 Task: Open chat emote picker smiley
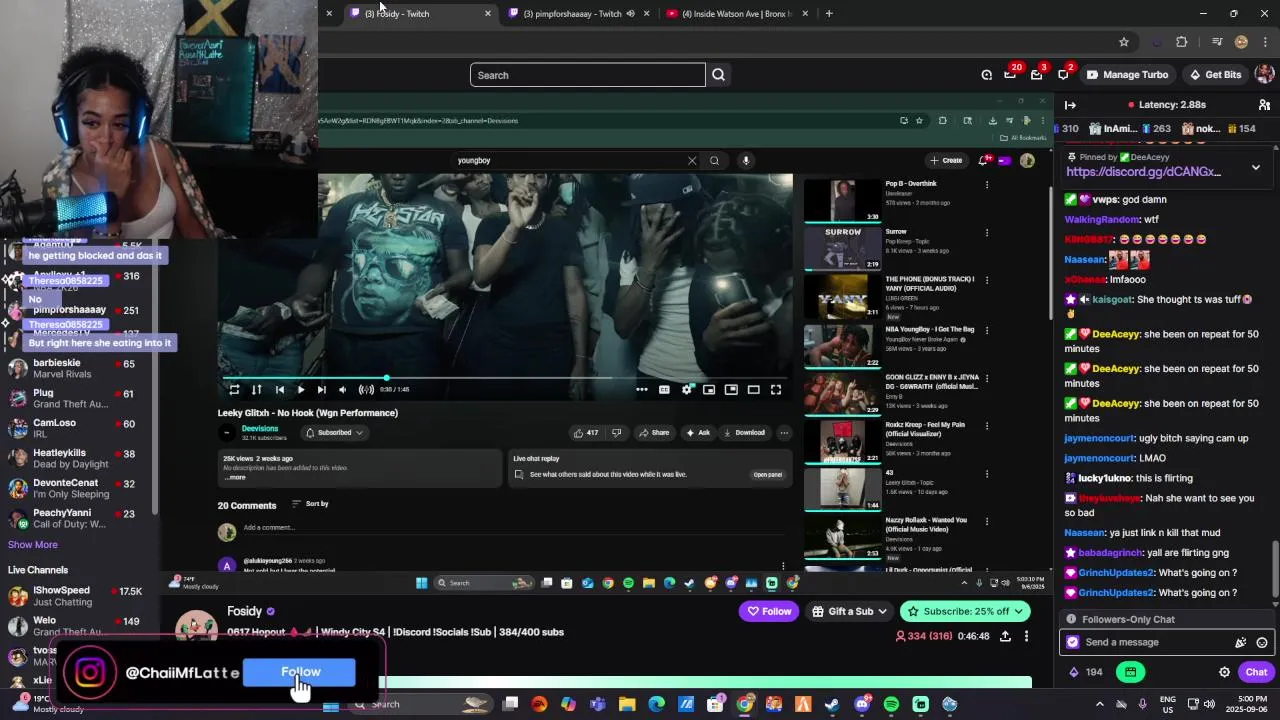1262,642
